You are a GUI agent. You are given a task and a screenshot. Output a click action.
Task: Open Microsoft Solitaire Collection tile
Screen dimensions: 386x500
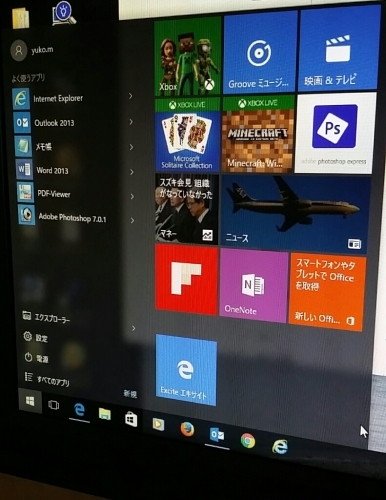tap(187, 135)
